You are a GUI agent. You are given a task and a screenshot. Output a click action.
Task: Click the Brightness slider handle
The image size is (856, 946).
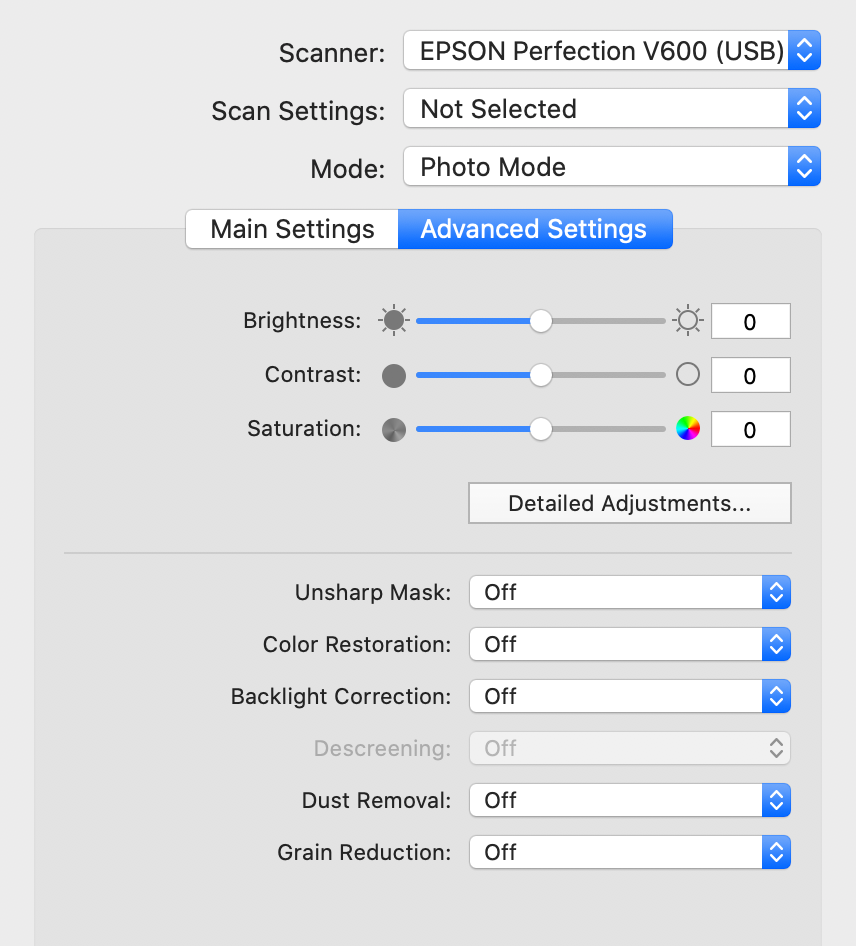(541, 321)
